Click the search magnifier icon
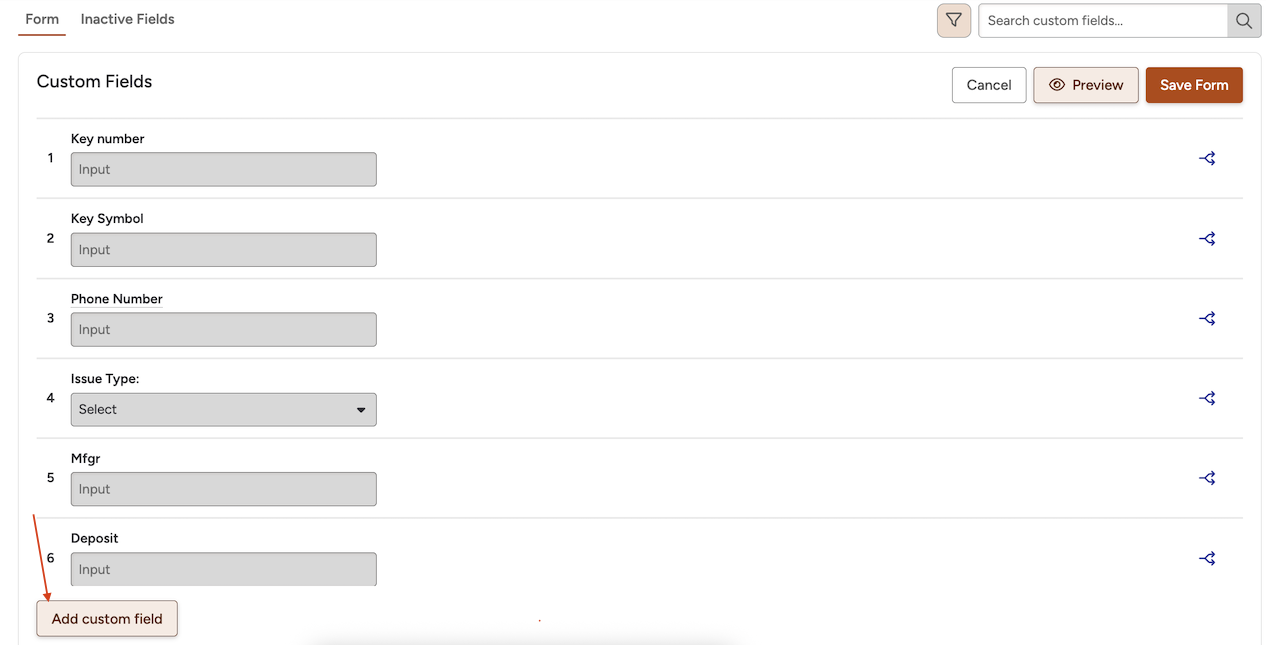 click(x=1244, y=20)
